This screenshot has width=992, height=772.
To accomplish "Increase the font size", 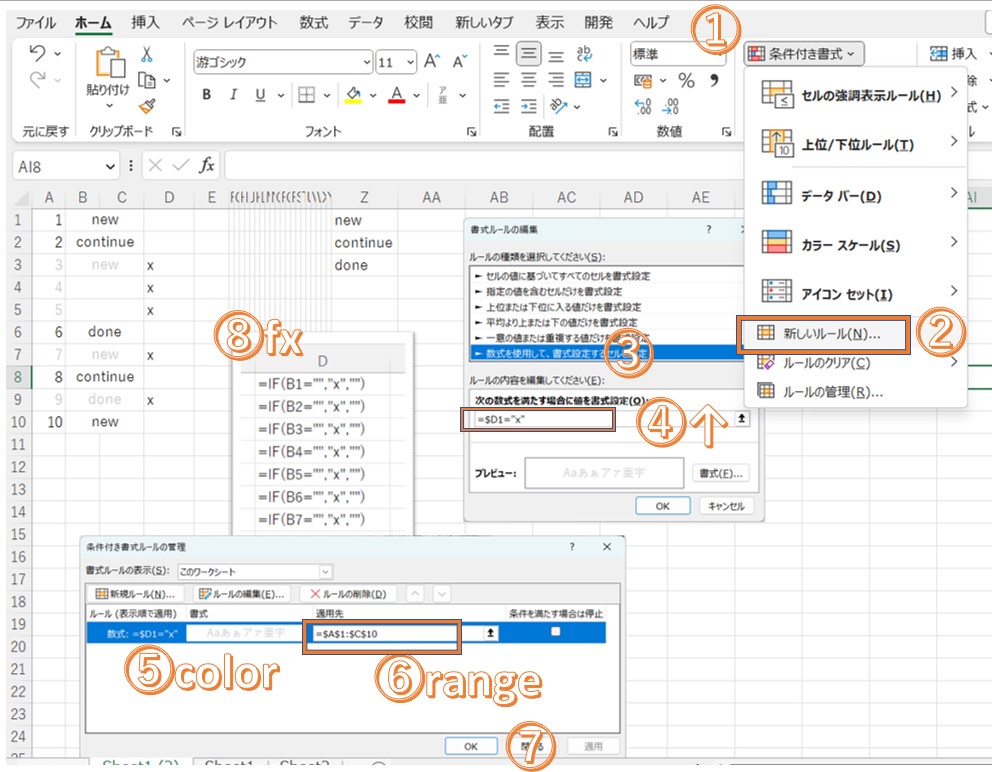I will (431, 60).
